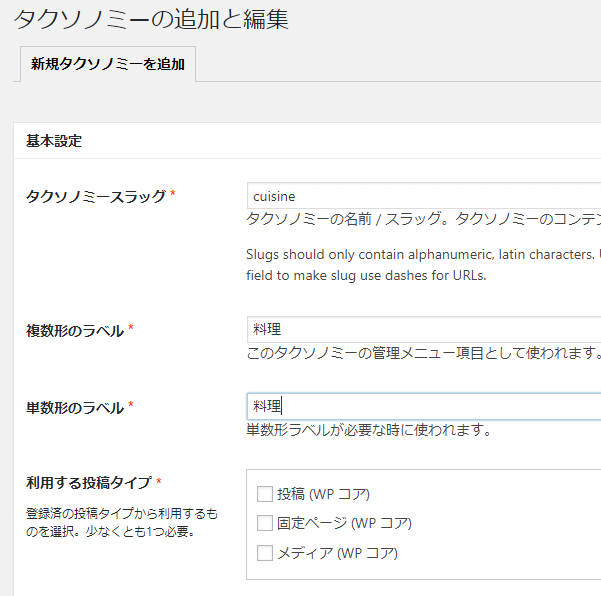The image size is (601, 596).
Task: Click the 複数形のラベル field label
Action: [x=75, y=331]
